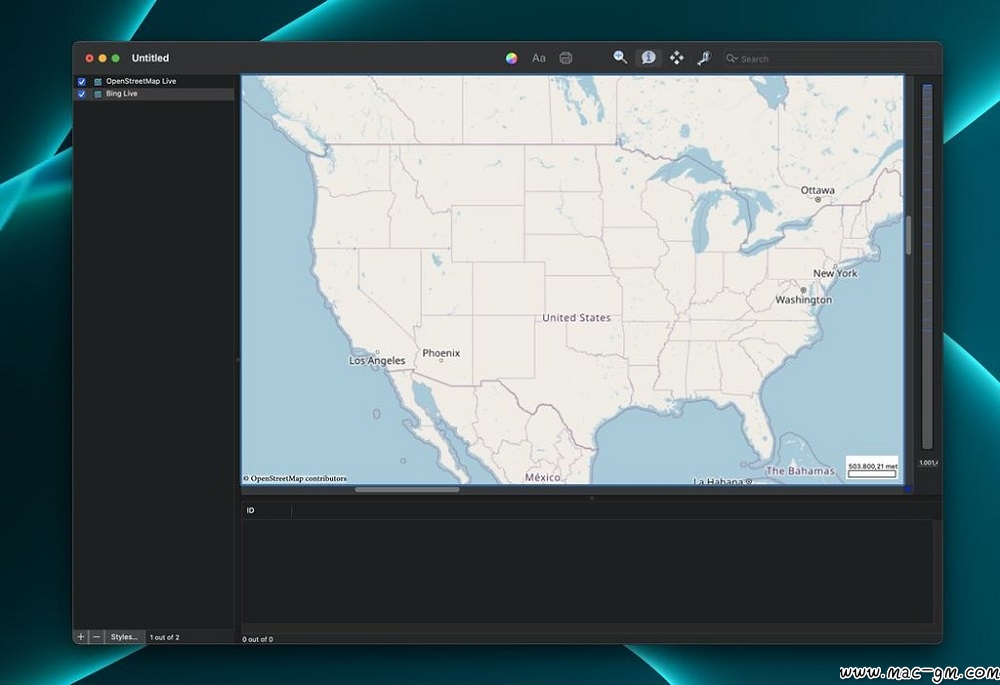Click the 'New York' city label
The image size is (1000, 685).
(835, 273)
